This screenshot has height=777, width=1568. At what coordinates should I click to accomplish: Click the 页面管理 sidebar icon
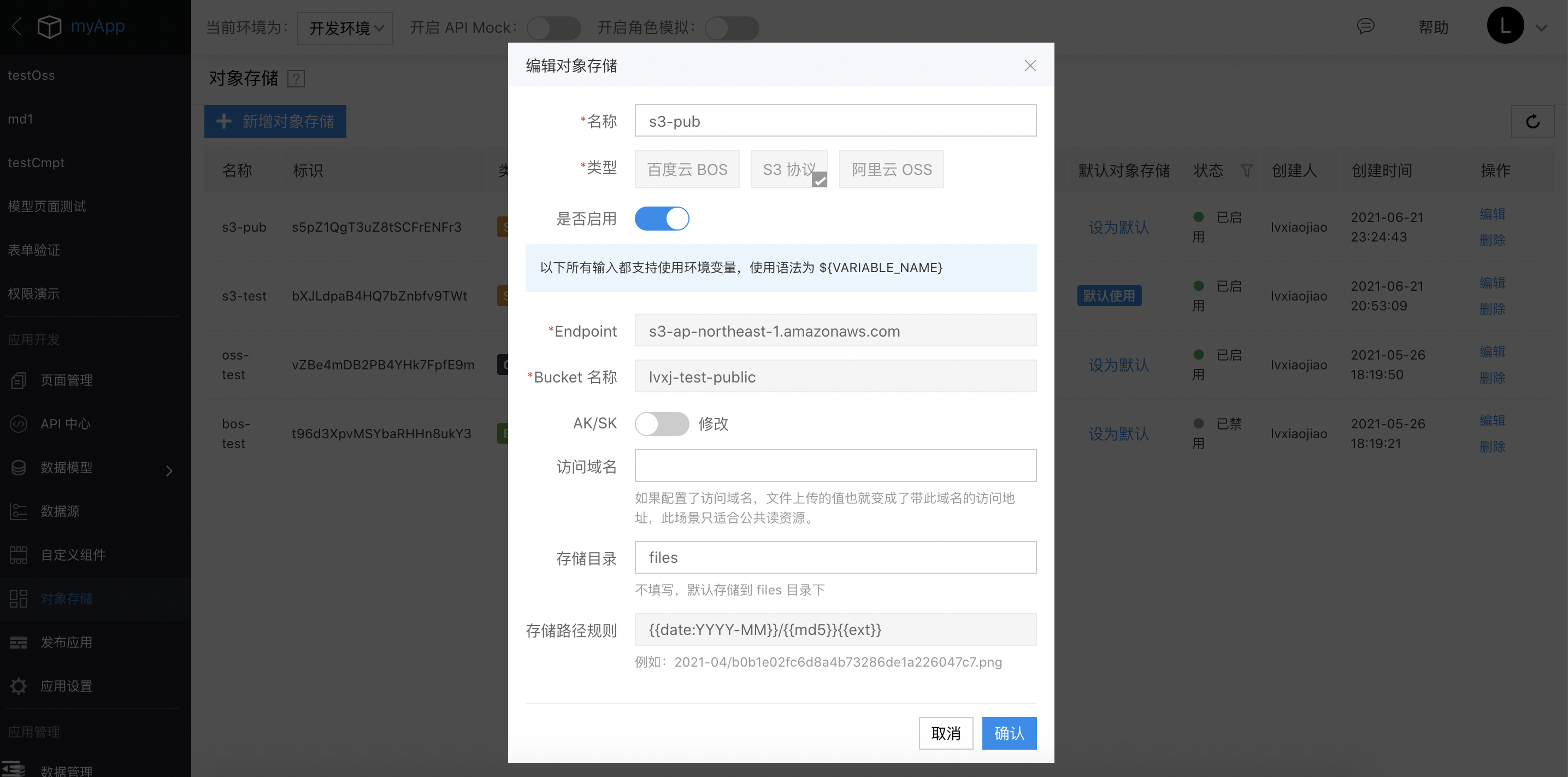(19, 380)
